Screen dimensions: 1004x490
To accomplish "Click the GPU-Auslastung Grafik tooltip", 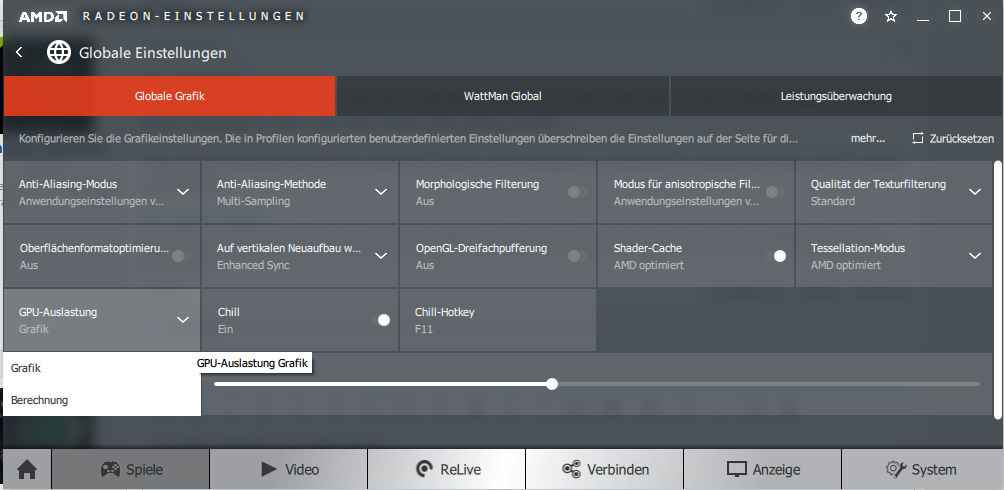I will (x=254, y=363).
